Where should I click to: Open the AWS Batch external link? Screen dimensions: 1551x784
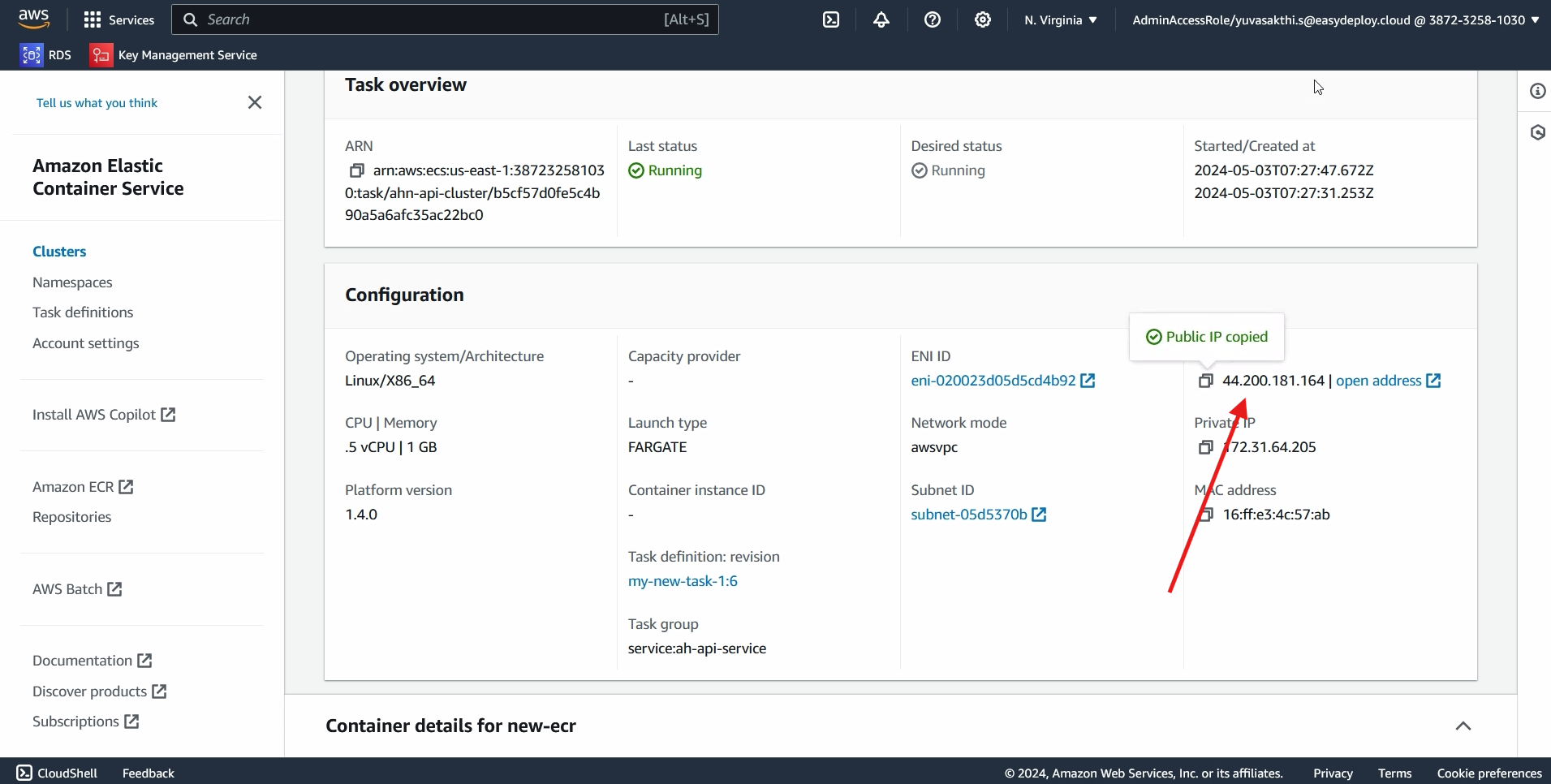coord(77,589)
